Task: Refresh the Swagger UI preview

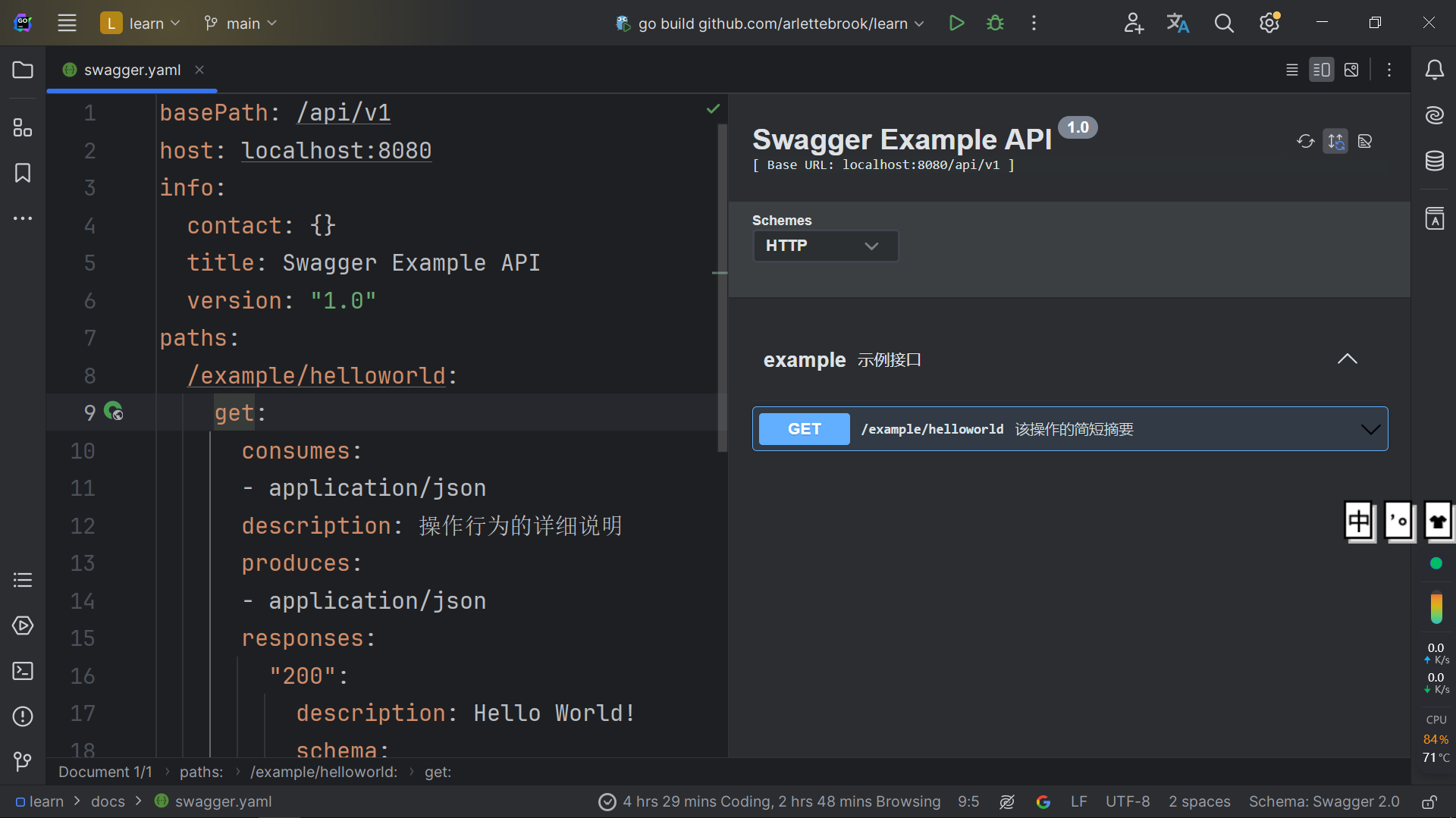Action: tap(1305, 141)
